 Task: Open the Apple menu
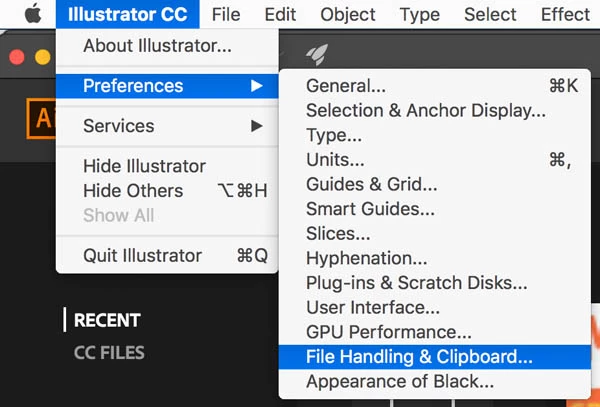coord(33,15)
